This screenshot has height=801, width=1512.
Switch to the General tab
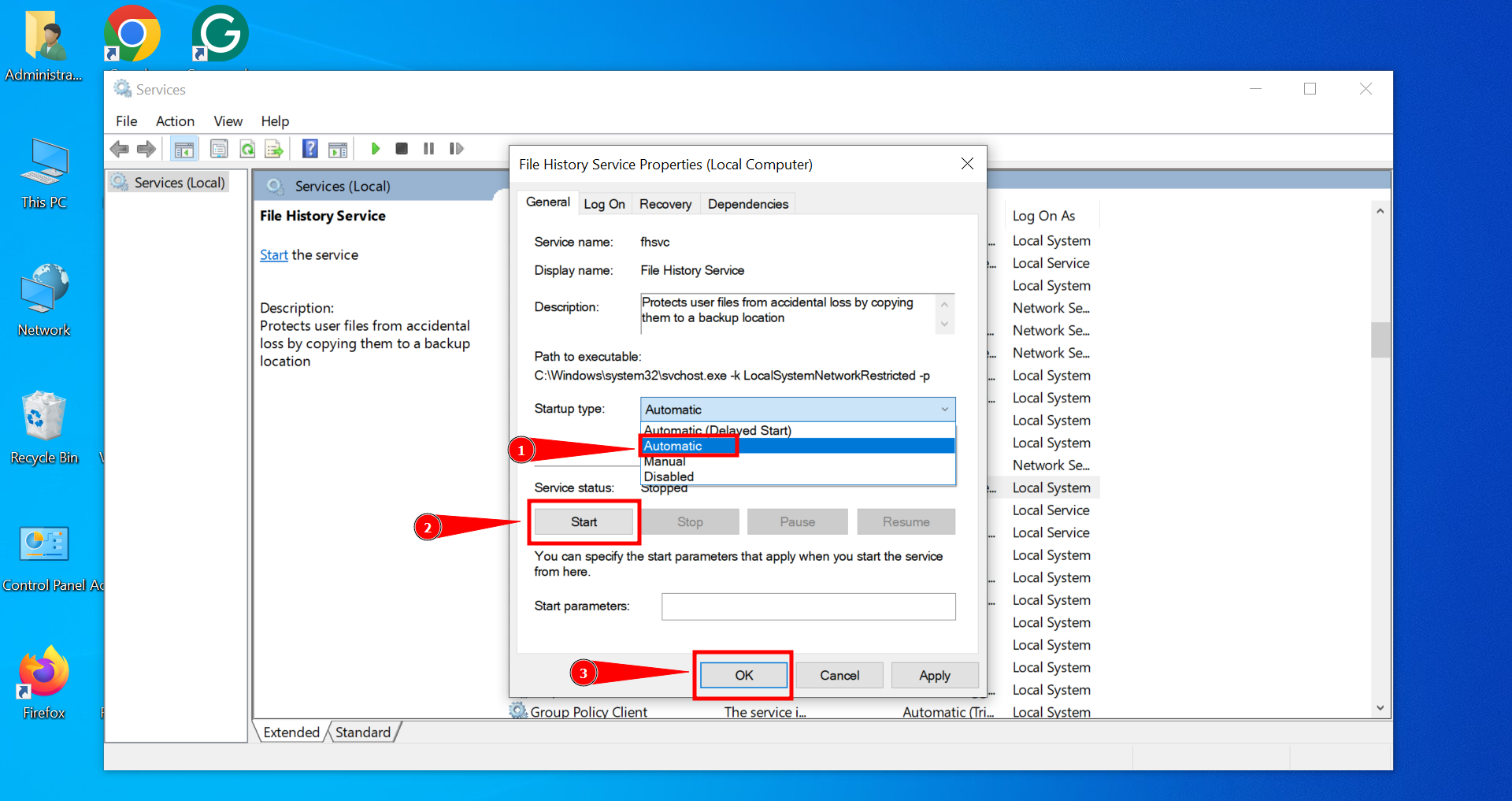pos(548,202)
